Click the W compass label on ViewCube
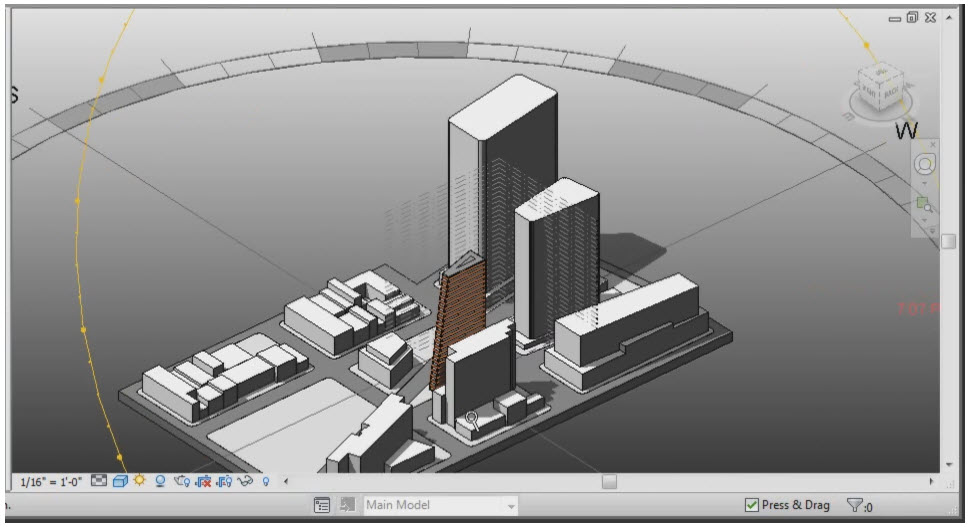 (907, 130)
